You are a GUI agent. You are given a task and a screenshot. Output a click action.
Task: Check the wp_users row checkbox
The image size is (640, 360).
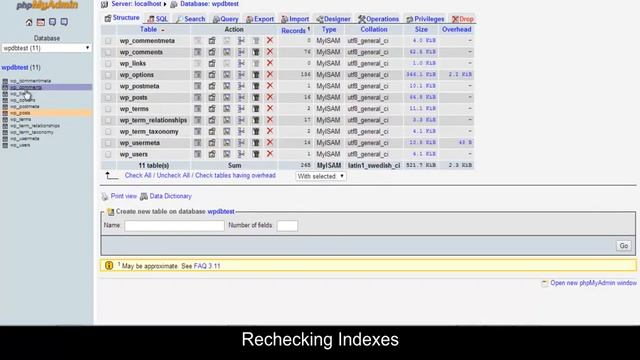pyautogui.click(x=108, y=154)
